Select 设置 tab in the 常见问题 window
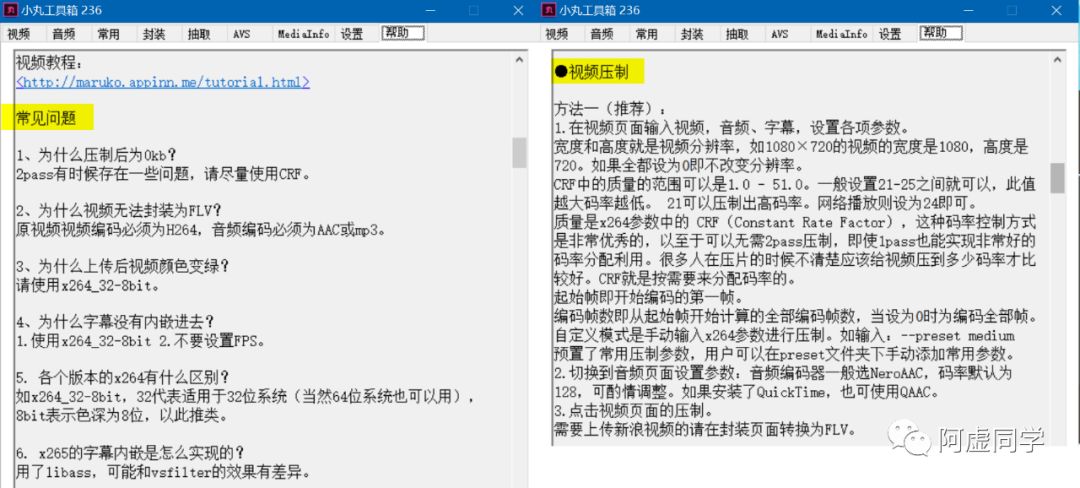The width and height of the screenshot is (1080, 488). pos(351,34)
